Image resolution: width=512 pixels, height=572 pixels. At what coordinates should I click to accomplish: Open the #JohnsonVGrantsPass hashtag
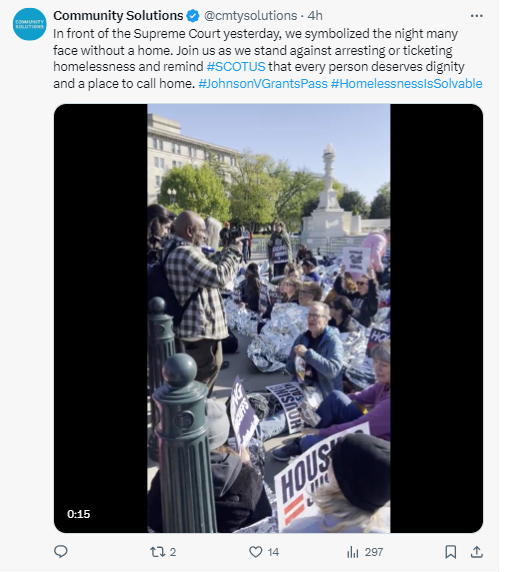coord(263,84)
